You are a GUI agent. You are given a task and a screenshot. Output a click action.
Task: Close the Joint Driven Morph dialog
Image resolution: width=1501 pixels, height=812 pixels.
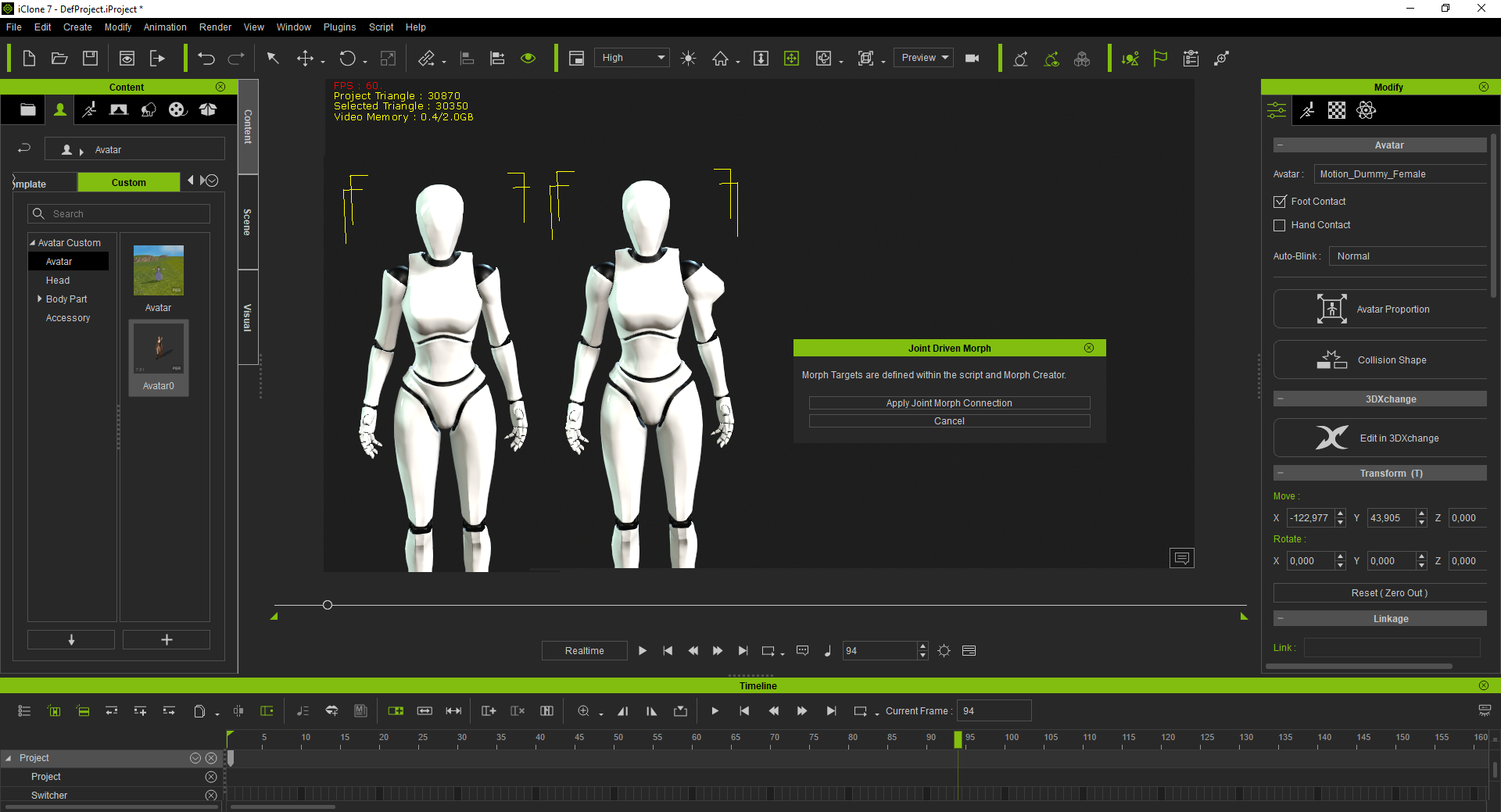(x=1089, y=348)
